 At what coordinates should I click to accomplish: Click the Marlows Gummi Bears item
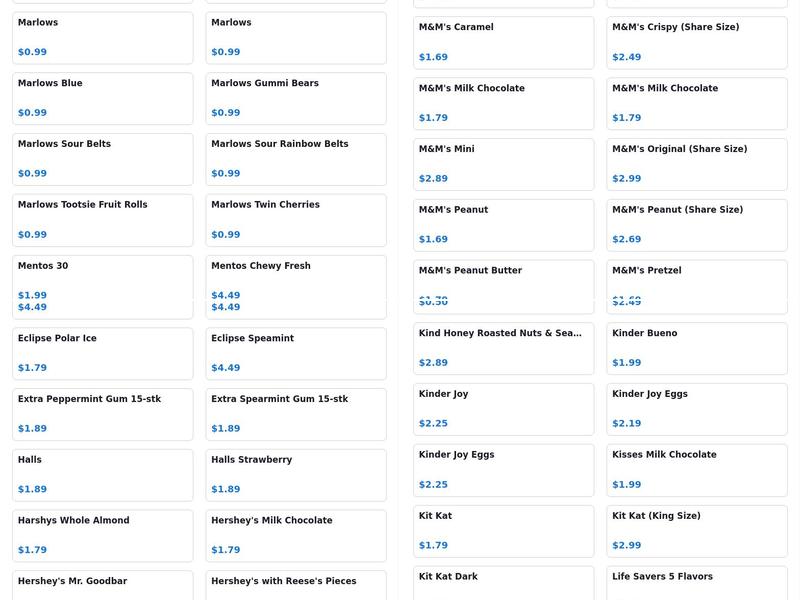coord(295,98)
